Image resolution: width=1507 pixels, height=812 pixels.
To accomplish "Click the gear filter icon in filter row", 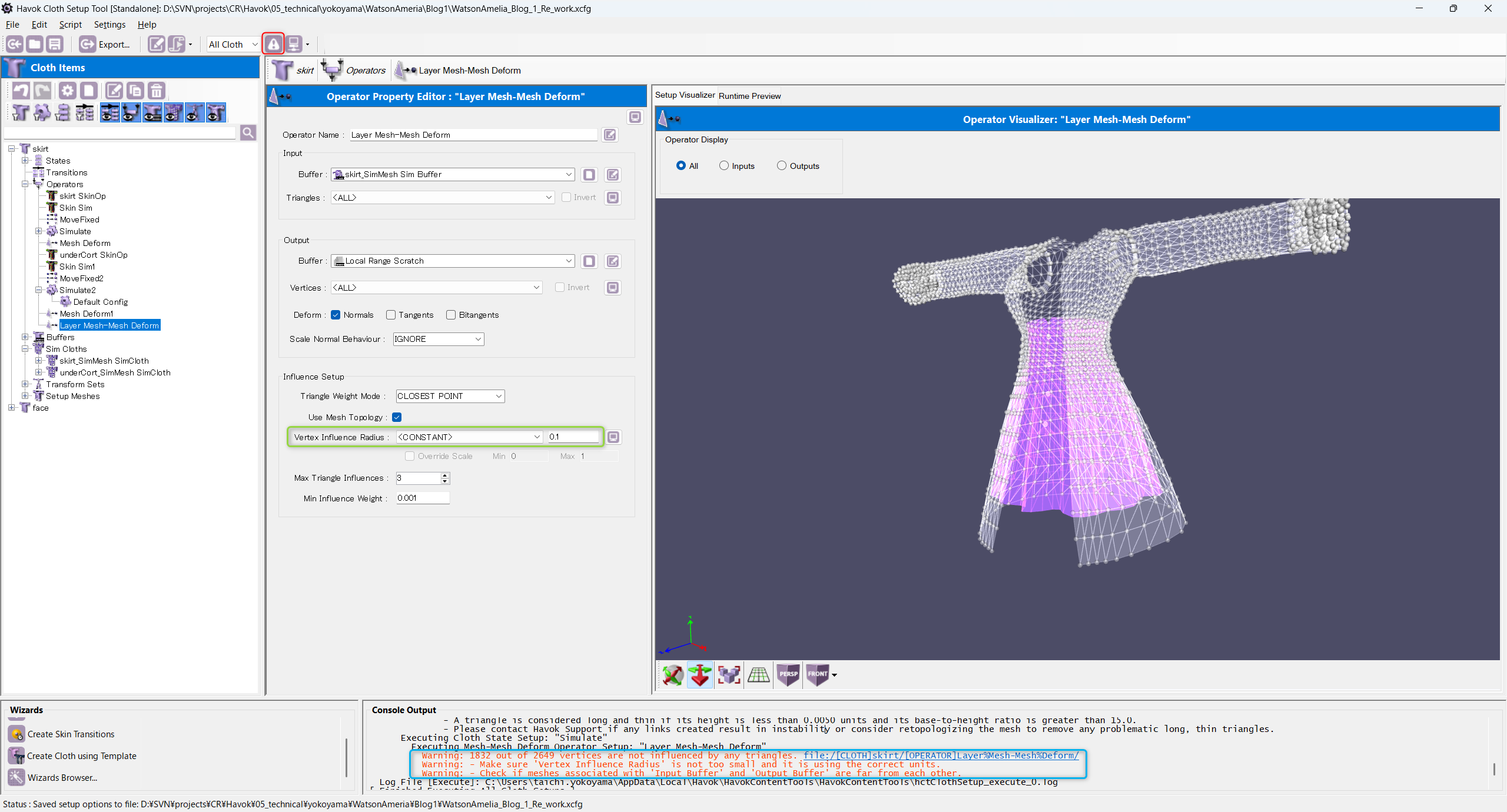I will (41, 112).
